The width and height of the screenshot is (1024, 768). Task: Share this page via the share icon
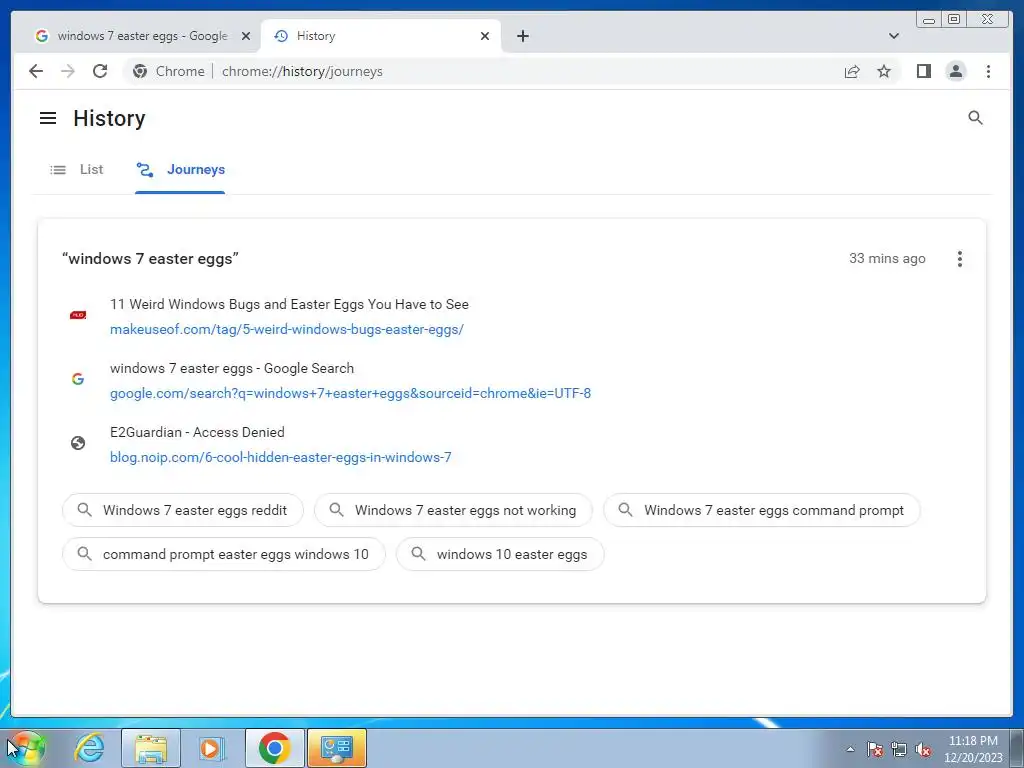tap(852, 71)
